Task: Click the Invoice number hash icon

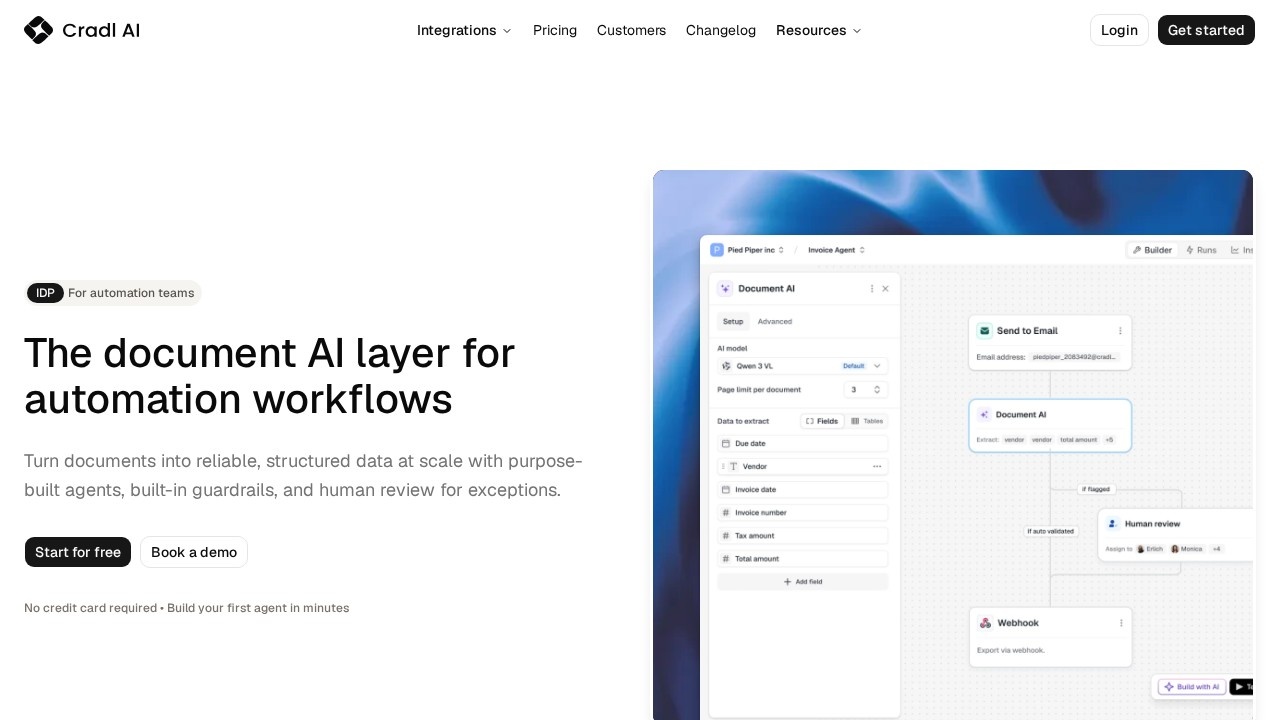Action: coord(726,513)
